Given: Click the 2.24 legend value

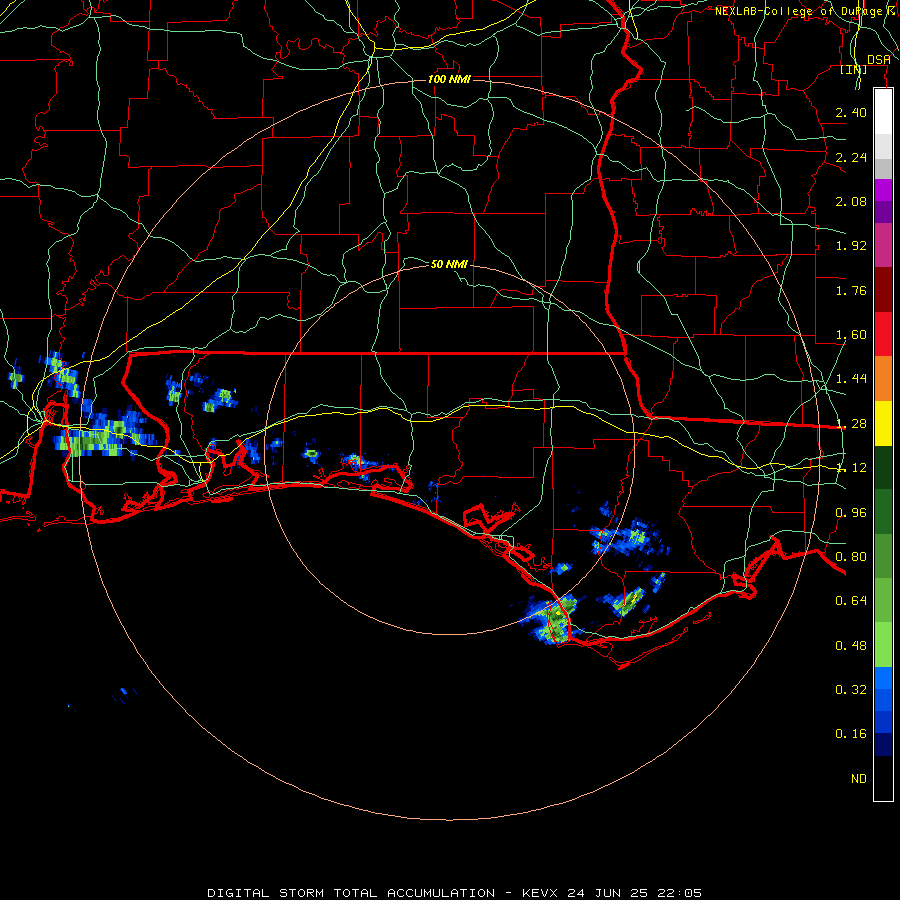Looking at the screenshot, I should pyautogui.click(x=851, y=157).
